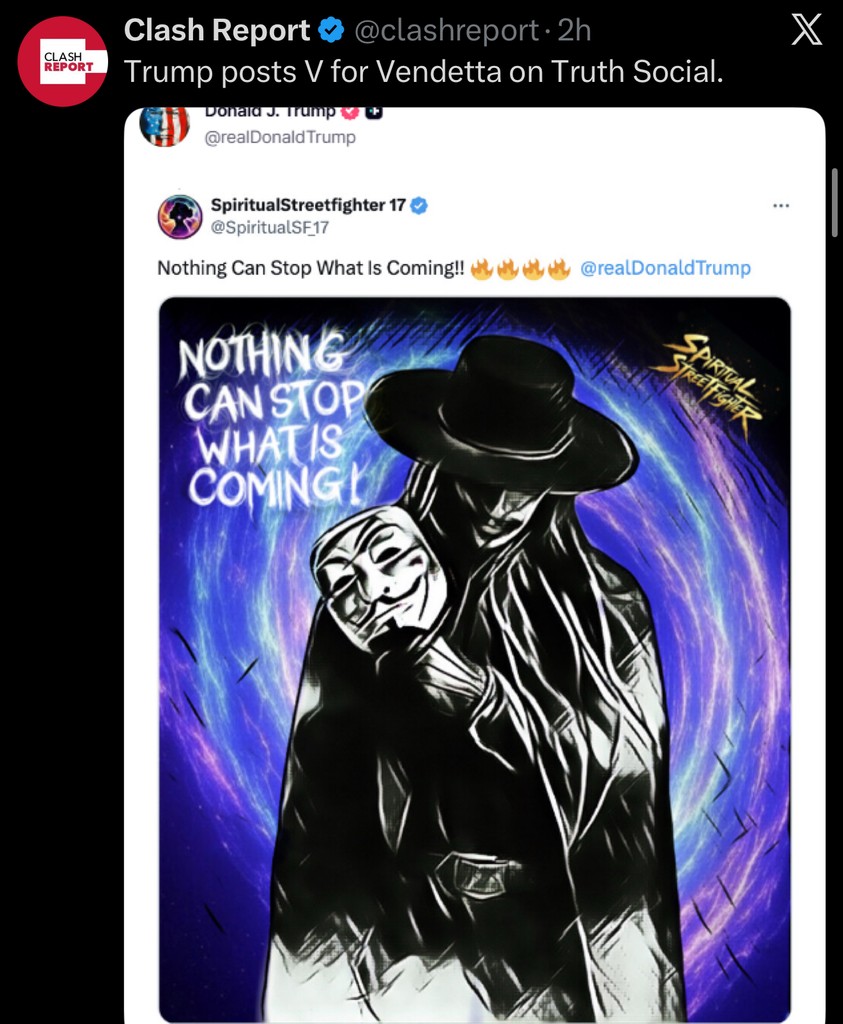Tap Donald J. Trump's flag avatar
The height and width of the screenshot is (1024, 843).
(x=165, y=126)
